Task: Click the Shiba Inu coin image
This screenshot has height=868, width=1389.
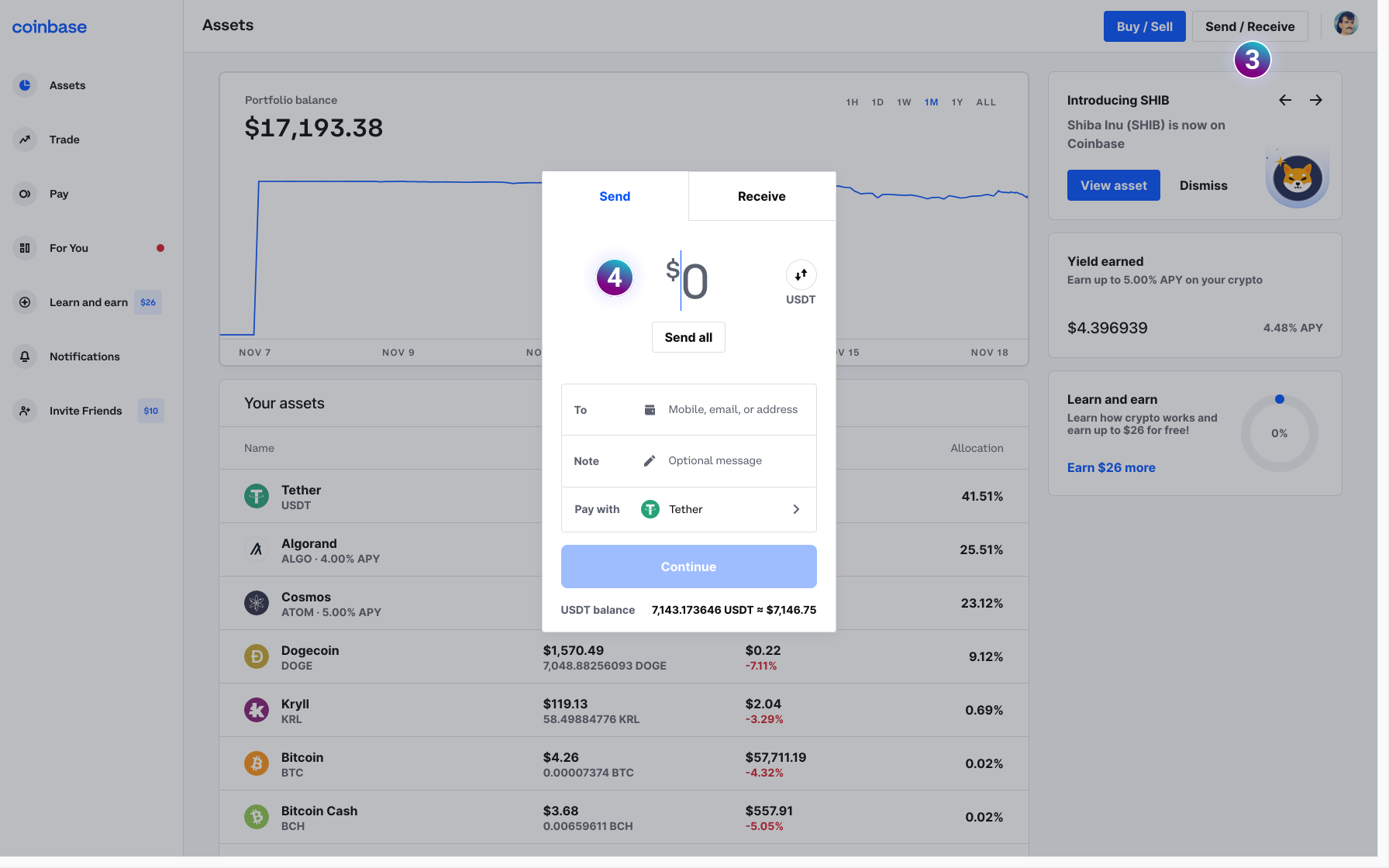Action: point(1298,177)
